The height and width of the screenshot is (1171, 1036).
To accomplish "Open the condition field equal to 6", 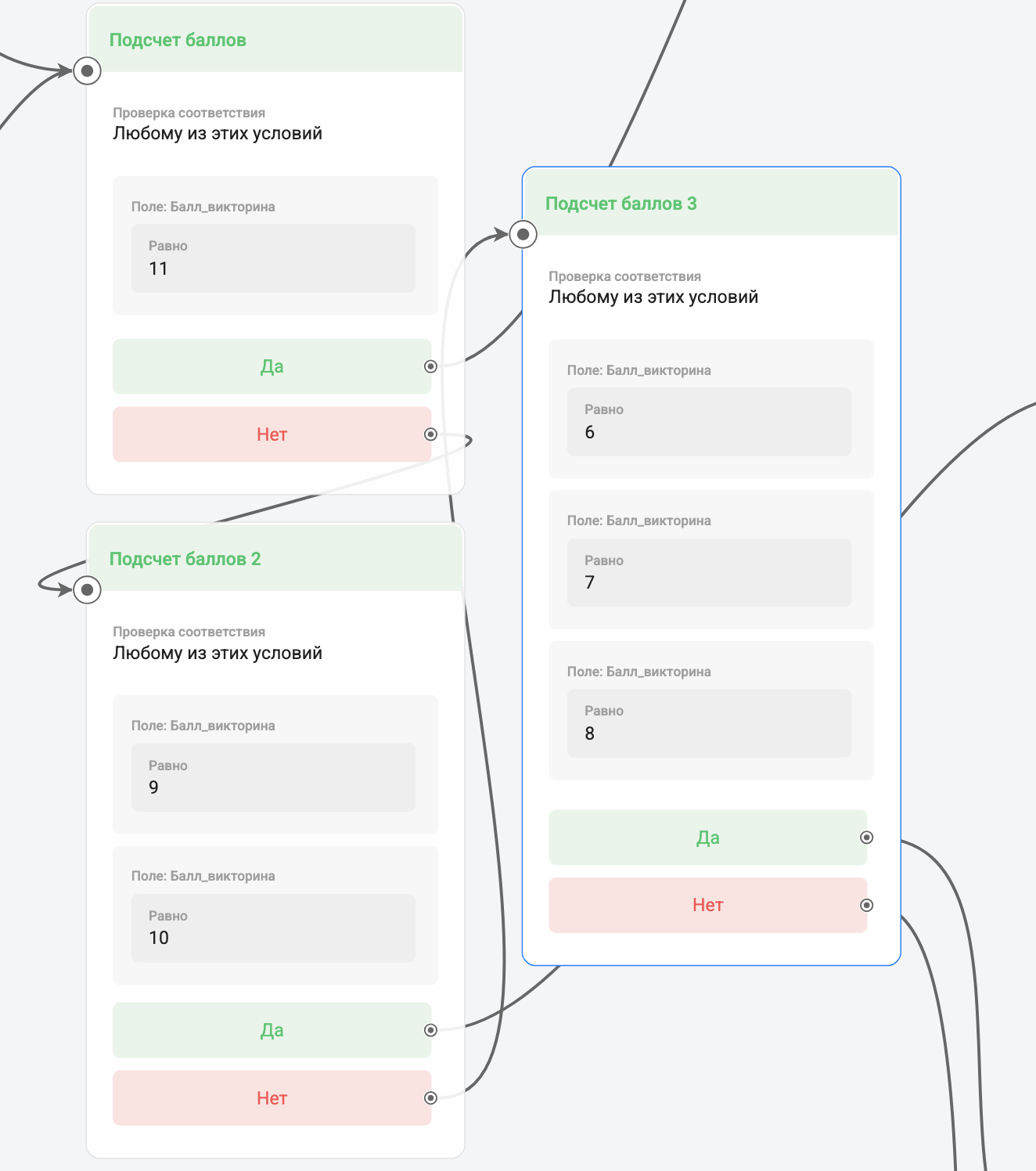I will tap(709, 422).
